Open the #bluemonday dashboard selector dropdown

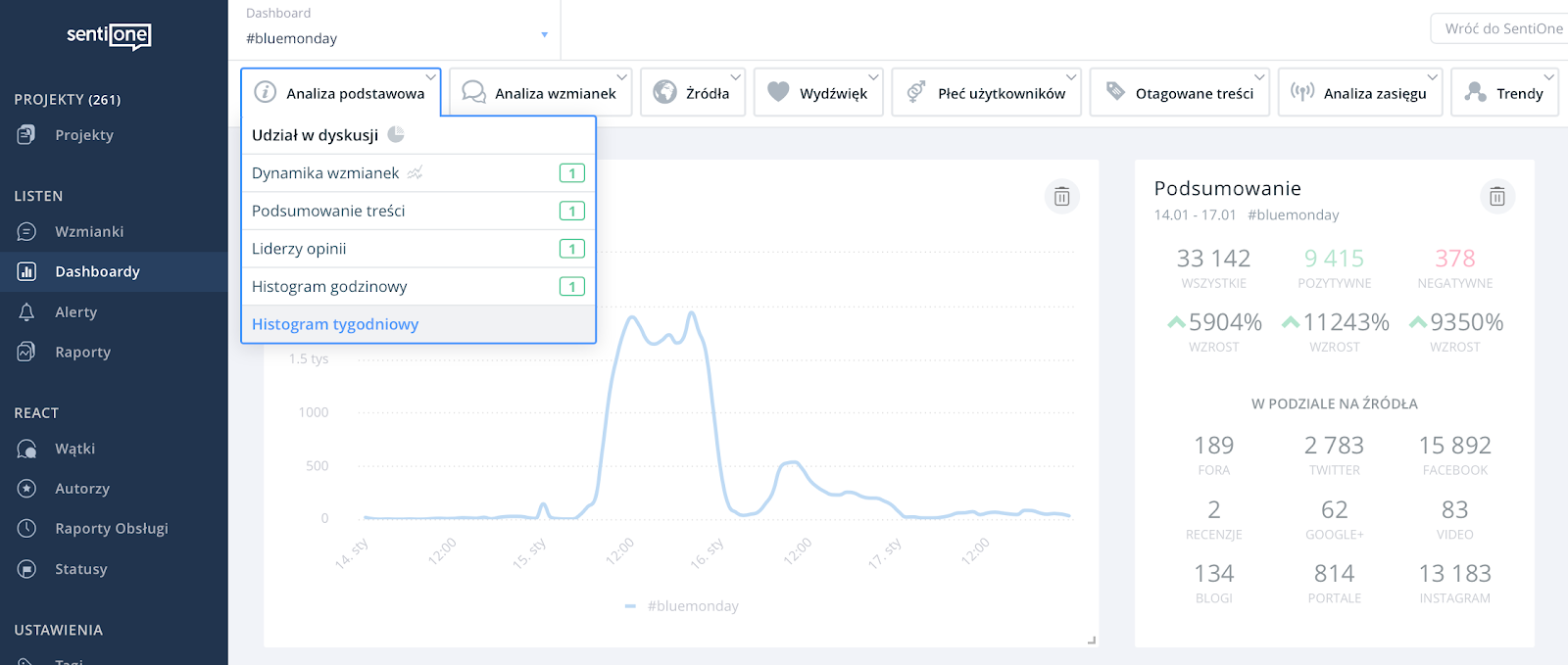coord(396,38)
